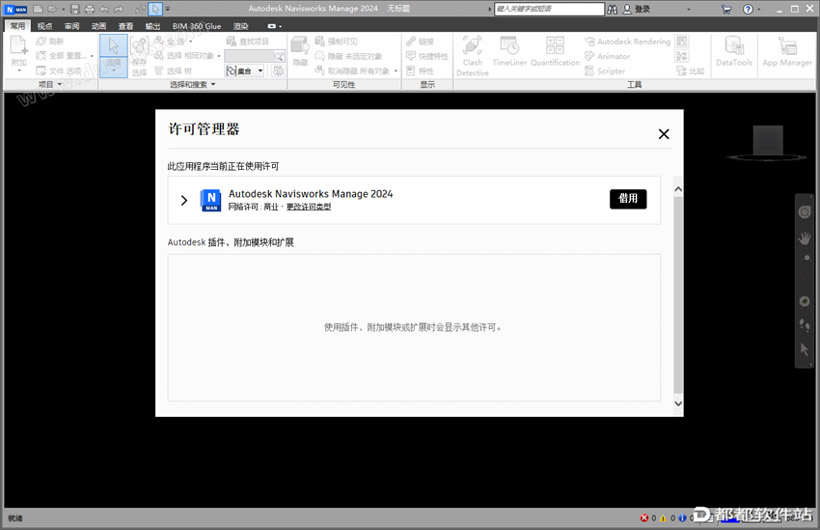Switch to the 渲染 (Render) ribbon tab
This screenshot has width=820, height=530.
[241, 26]
